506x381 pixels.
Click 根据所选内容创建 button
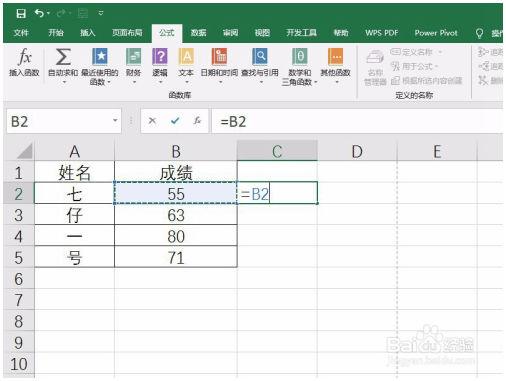tap(426, 80)
